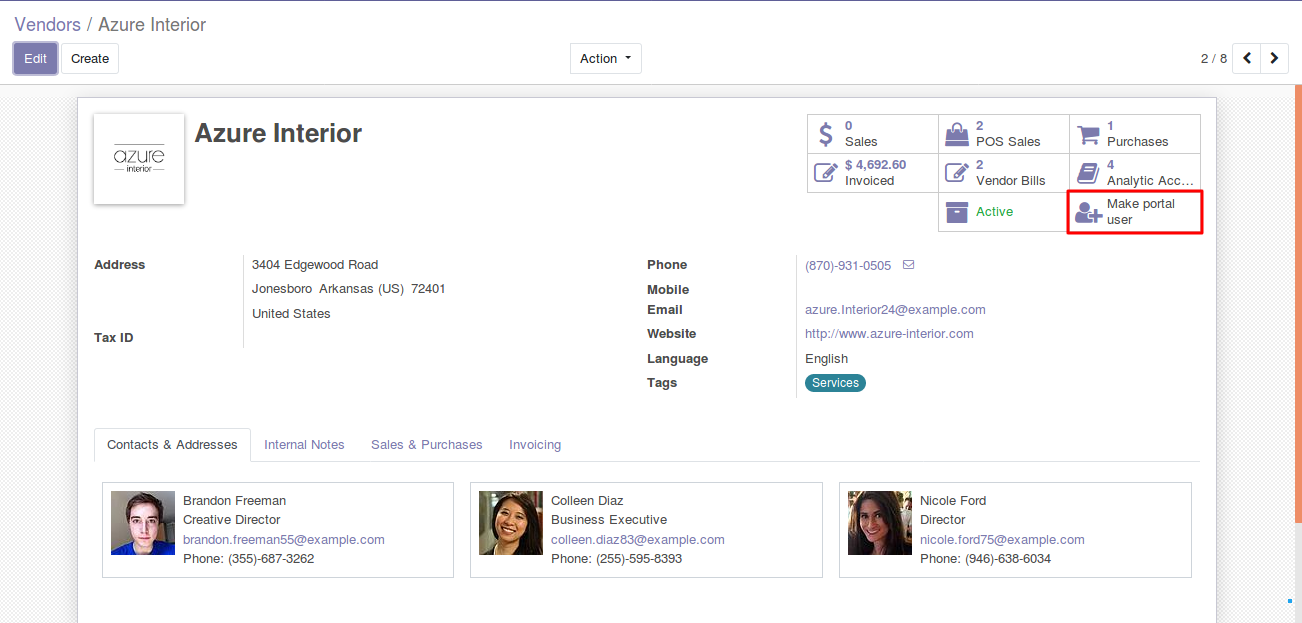Click the Make portal user icon
This screenshot has height=623, width=1302.
1088,212
